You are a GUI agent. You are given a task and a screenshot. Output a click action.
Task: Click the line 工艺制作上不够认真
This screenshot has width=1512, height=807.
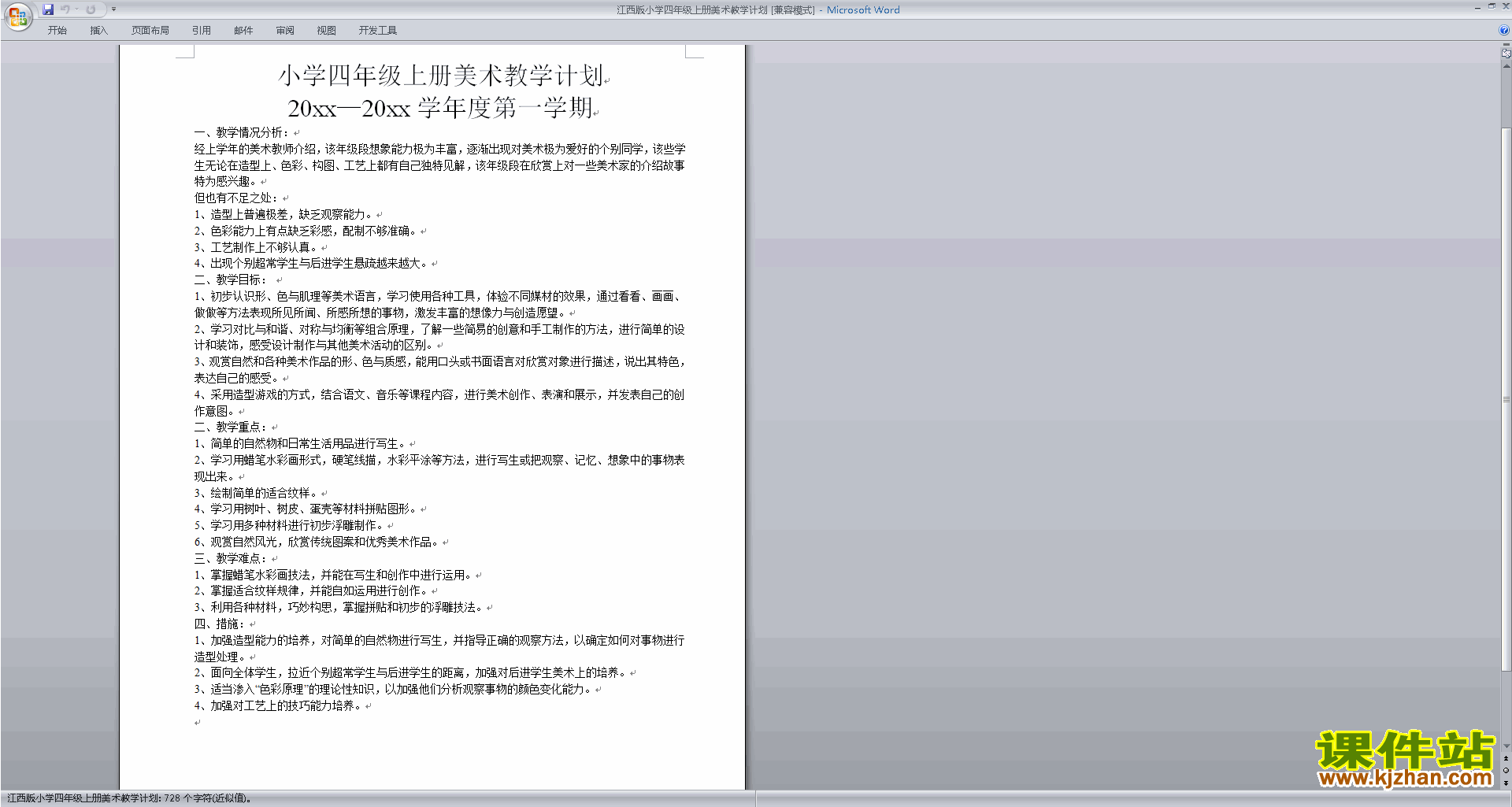coord(256,247)
